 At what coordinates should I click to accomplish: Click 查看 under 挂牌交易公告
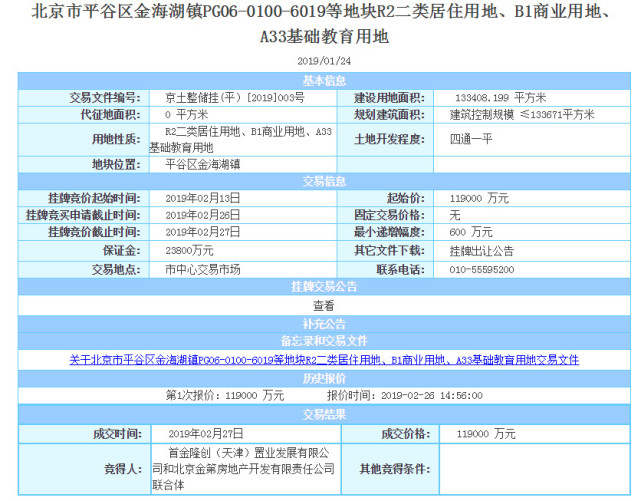point(324,305)
